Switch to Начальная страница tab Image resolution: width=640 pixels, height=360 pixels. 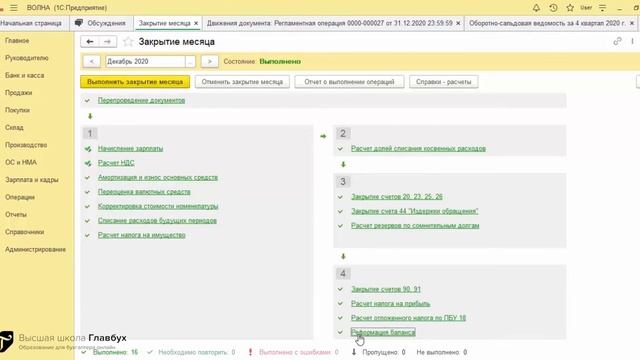pyautogui.click(x=31, y=23)
